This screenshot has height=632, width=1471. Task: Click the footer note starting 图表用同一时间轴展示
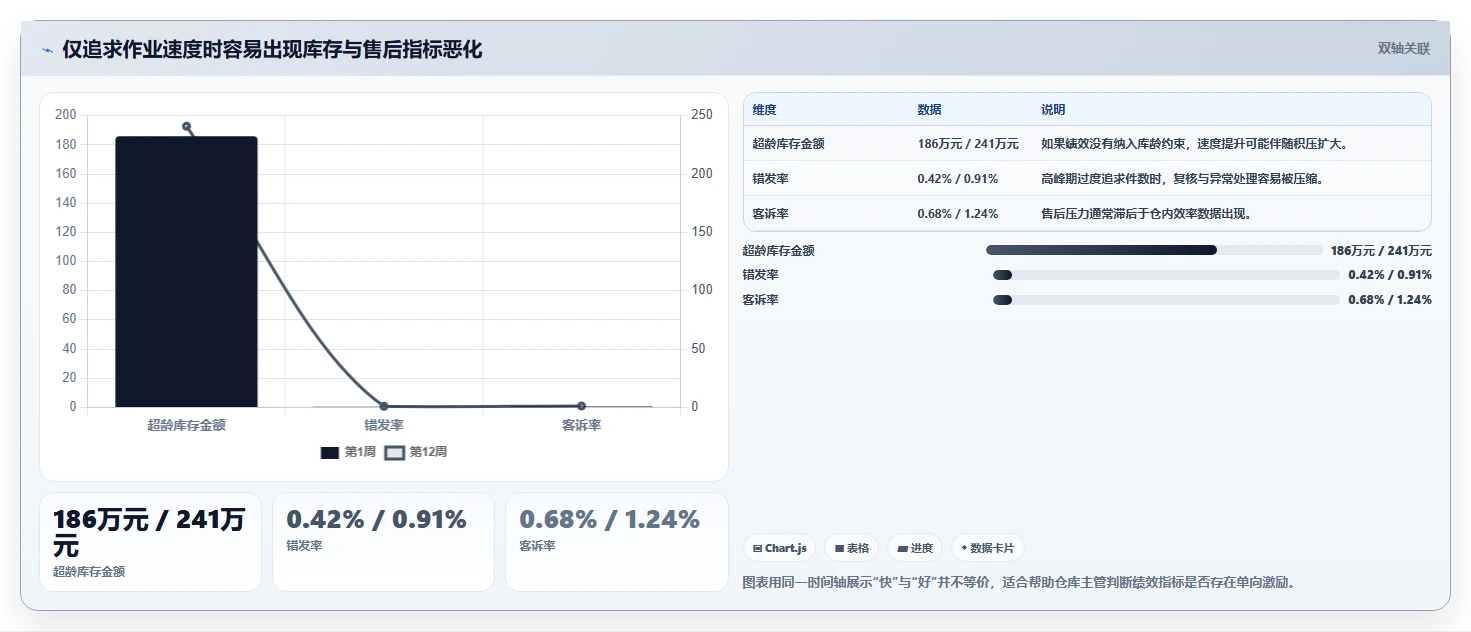[x=1019, y=582]
